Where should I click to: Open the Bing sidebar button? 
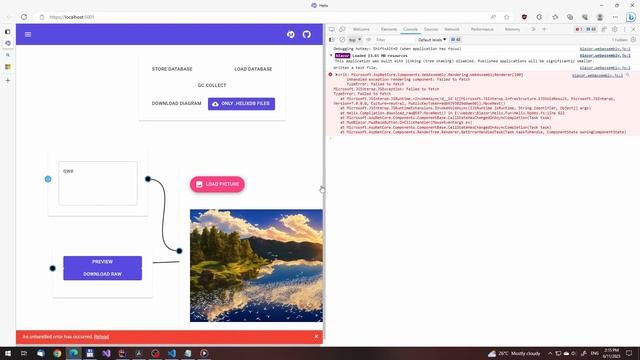(631, 17)
